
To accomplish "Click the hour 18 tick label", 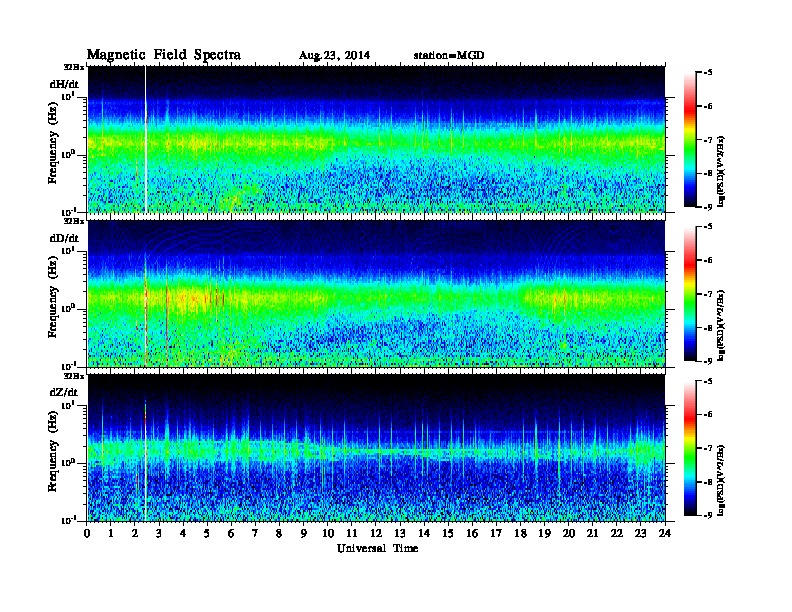I will [520, 533].
